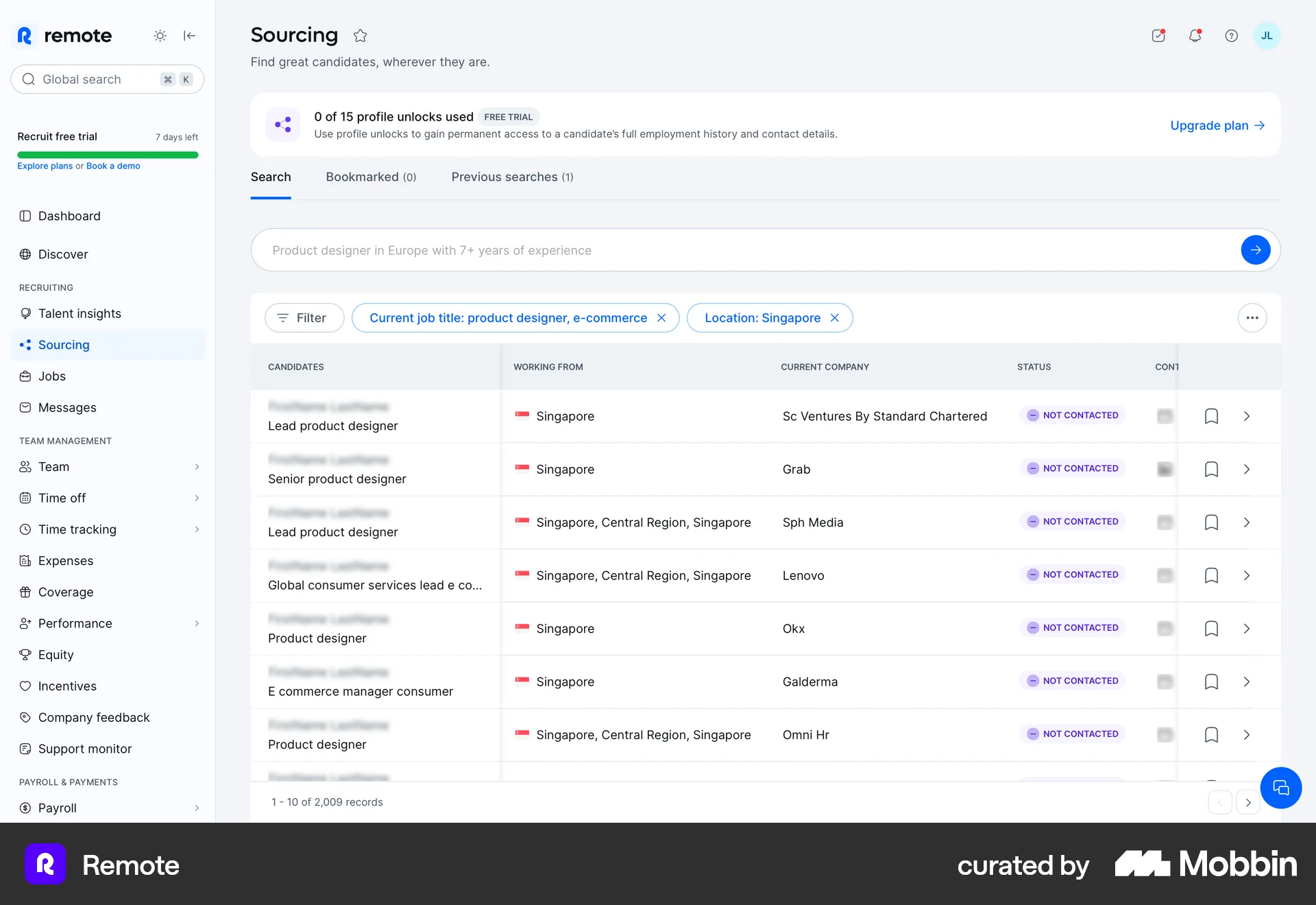Toggle the light/dark theme sun icon
The height and width of the screenshot is (905, 1316).
pos(160,36)
